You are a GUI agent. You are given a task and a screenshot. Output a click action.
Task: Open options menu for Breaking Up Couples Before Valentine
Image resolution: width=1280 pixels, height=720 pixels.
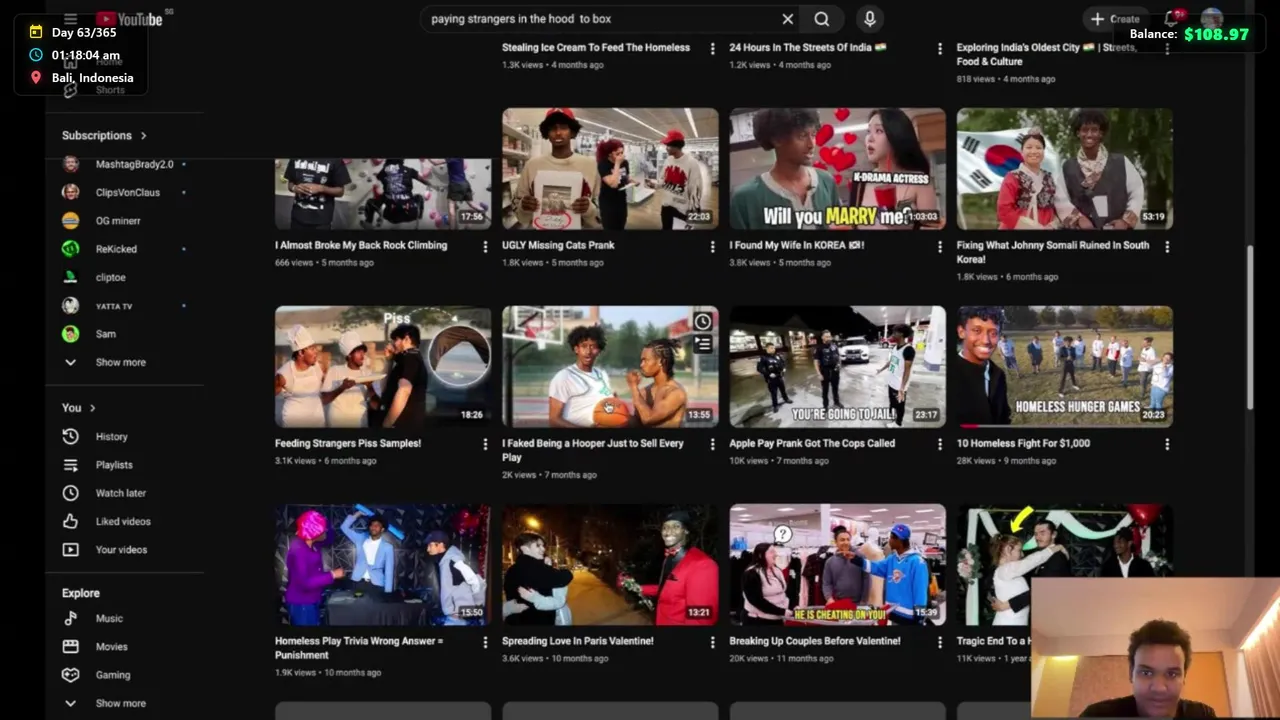pos(939,642)
